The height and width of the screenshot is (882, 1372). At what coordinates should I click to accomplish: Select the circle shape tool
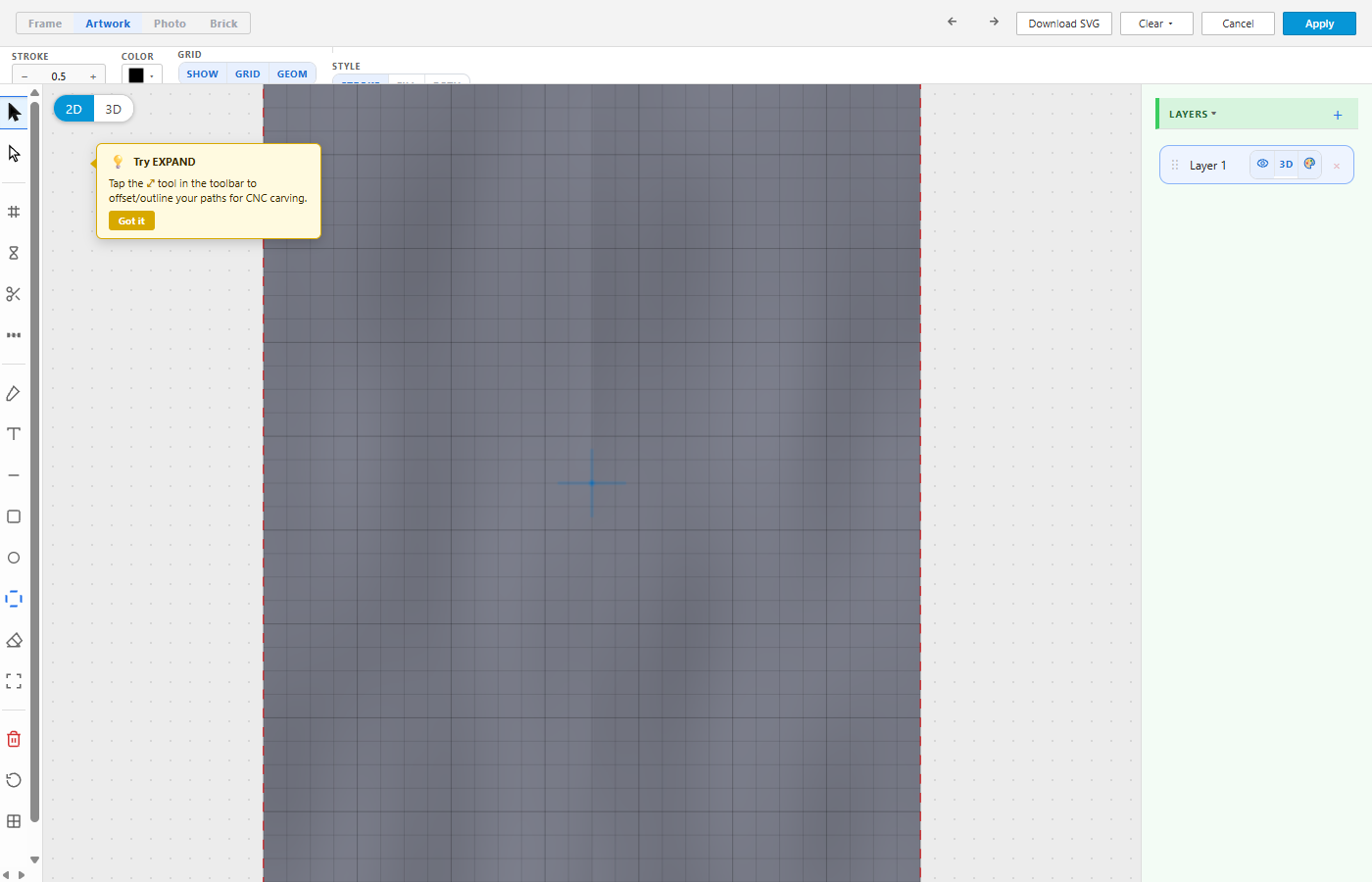pyautogui.click(x=14, y=558)
